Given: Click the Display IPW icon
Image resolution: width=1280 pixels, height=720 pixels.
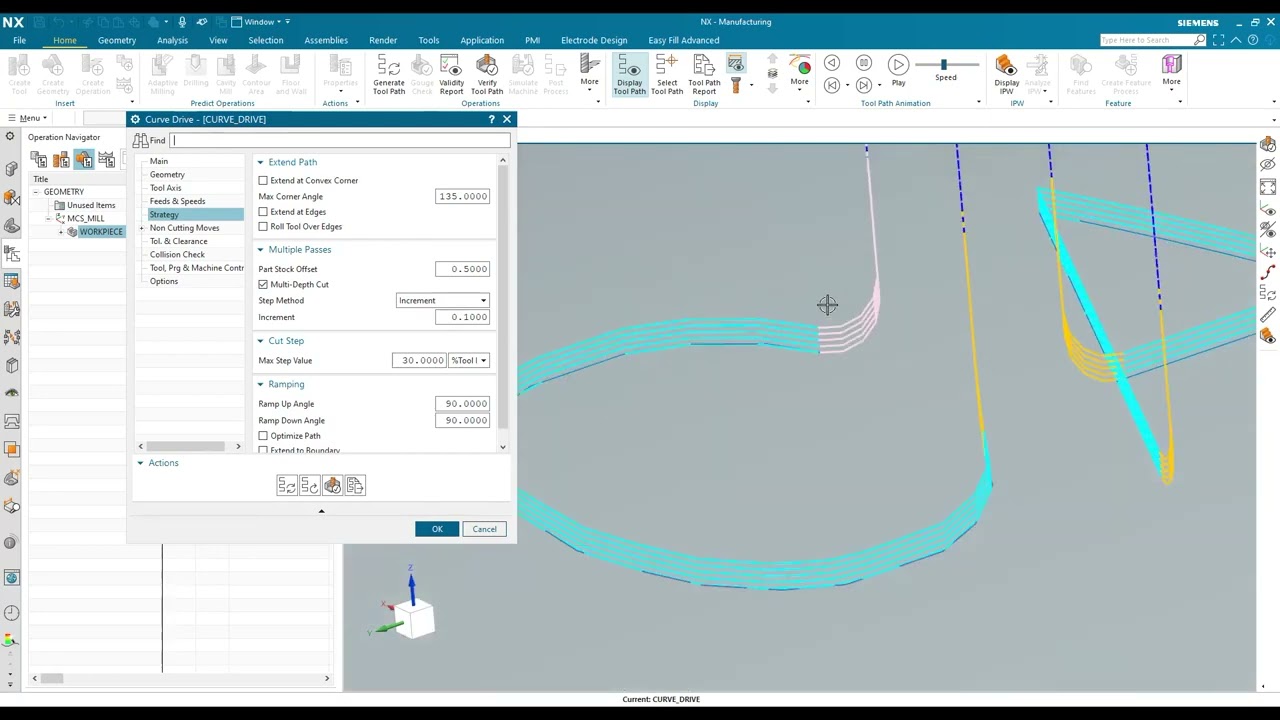Looking at the screenshot, I should (x=1006, y=75).
